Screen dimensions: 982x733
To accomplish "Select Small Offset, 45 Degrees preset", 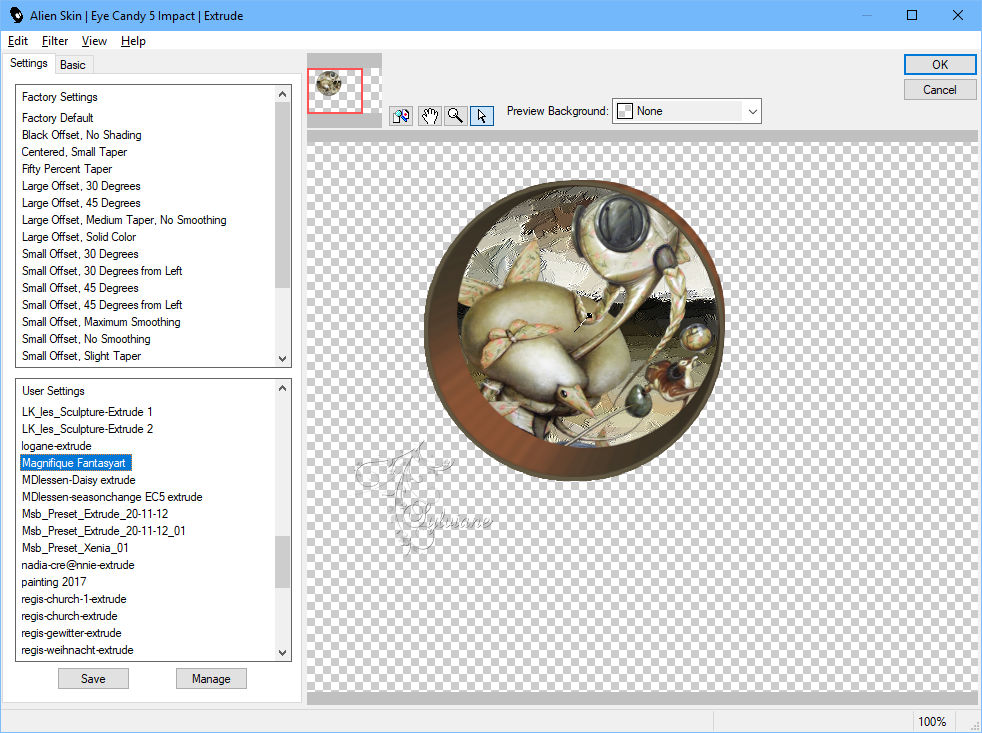I will [80, 288].
